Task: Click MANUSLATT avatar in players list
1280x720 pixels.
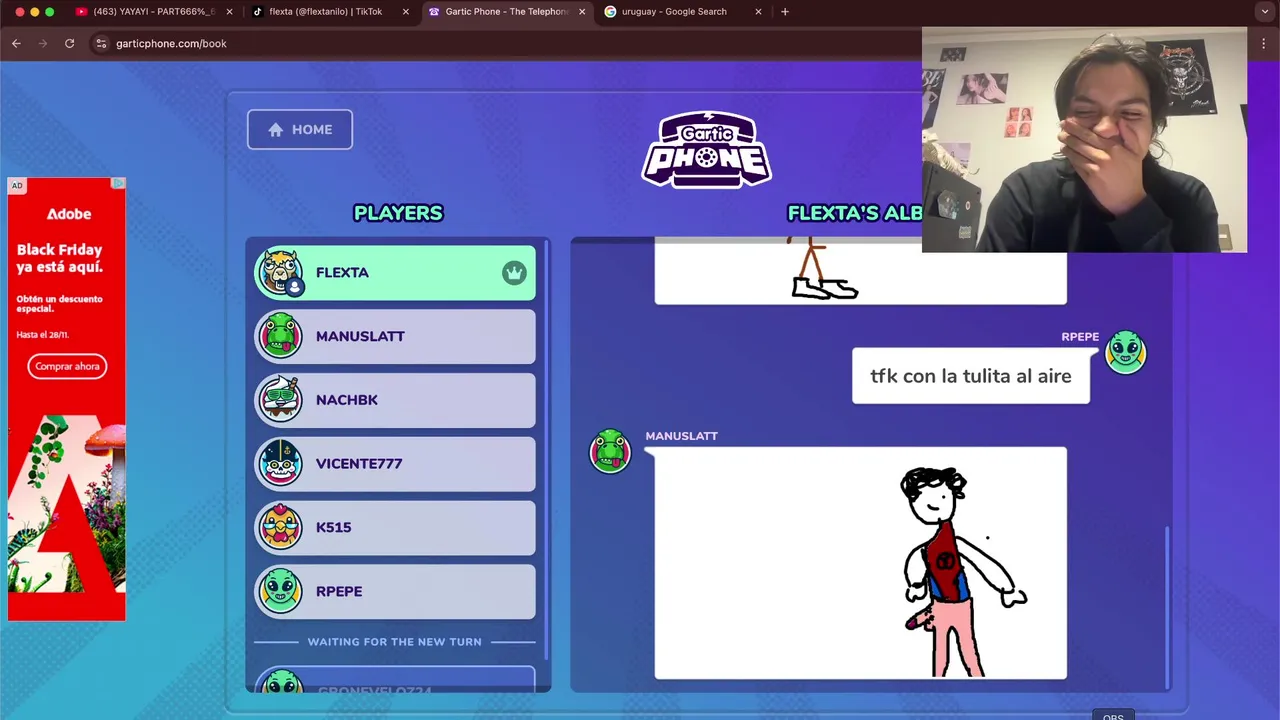Action: click(x=280, y=336)
